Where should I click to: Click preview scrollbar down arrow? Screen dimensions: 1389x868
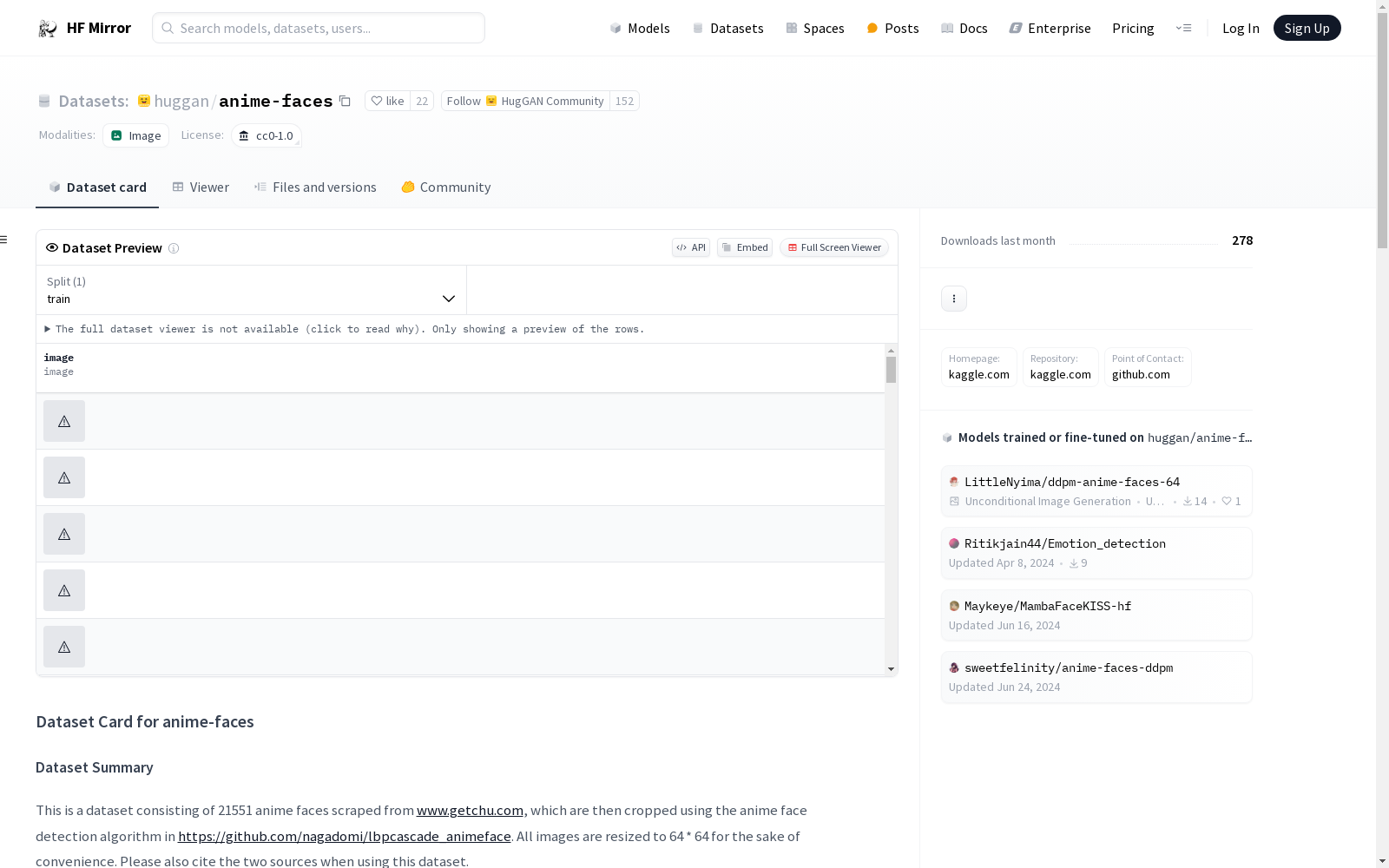point(891,669)
